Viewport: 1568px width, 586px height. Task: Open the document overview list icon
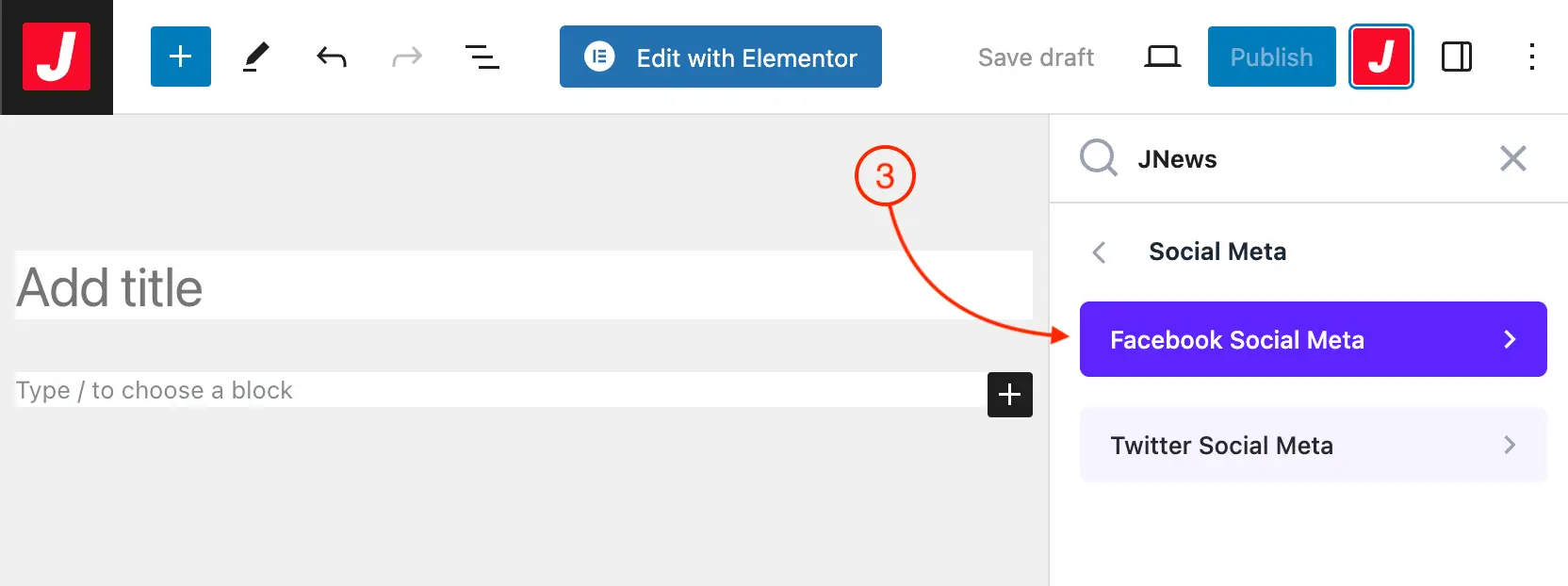click(482, 57)
